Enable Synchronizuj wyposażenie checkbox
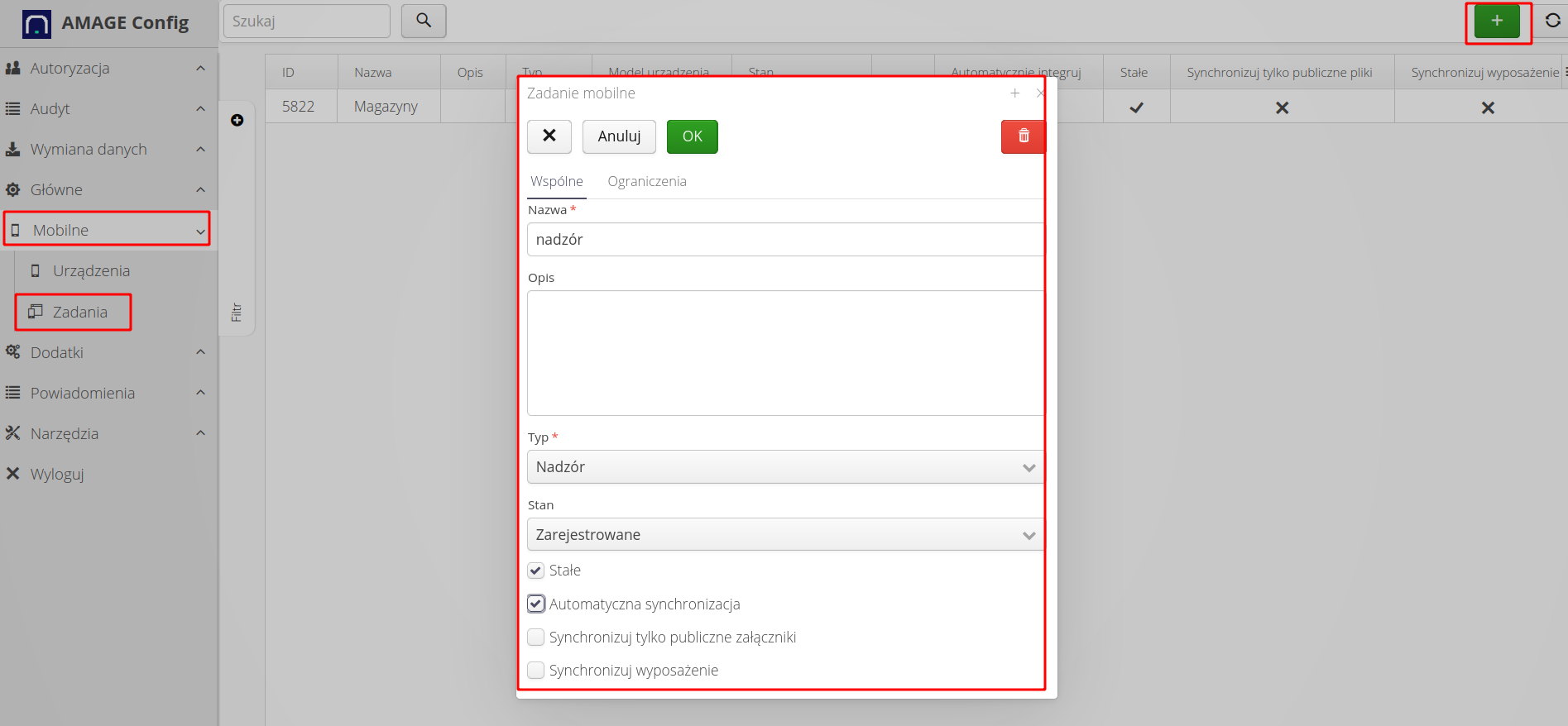 (536, 671)
